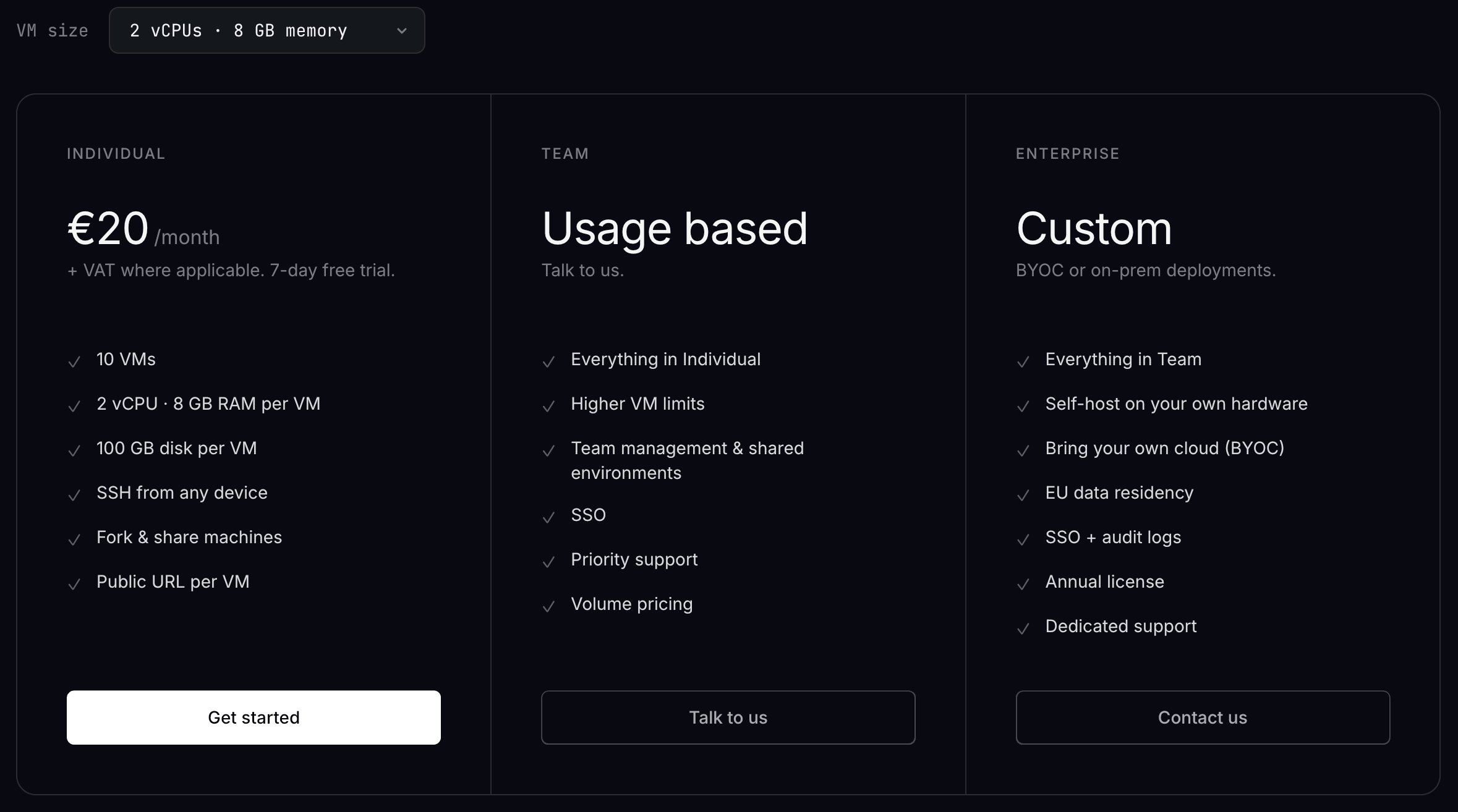Click checkmark beside 2 vCPU · 8 GB RAM
The height and width of the screenshot is (812, 1458).
74,406
